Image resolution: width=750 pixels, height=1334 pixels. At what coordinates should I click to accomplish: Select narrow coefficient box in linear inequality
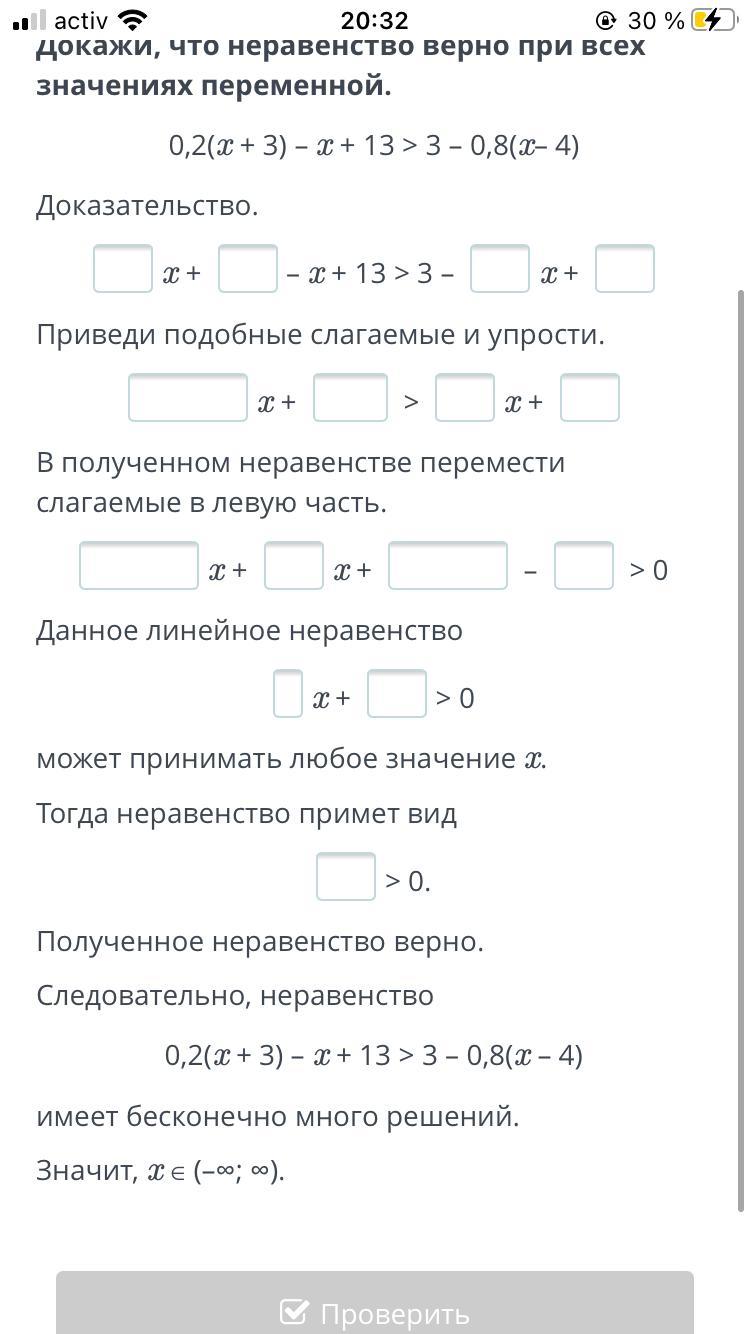click(288, 693)
